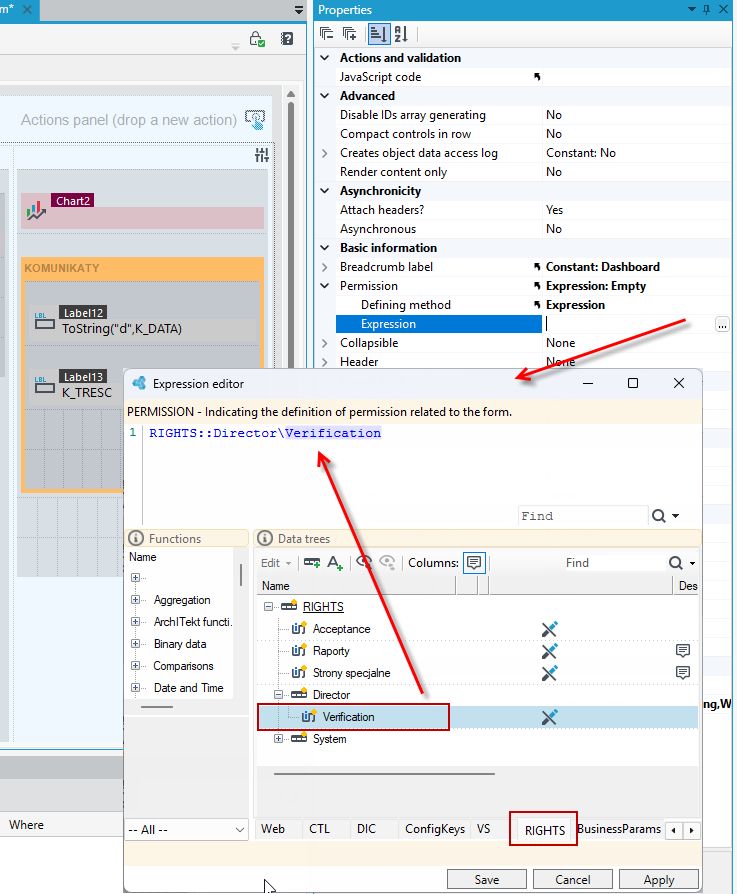Open the help icon in the form toolbar
The width and height of the screenshot is (737, 894).
click(x=287, y=39)
